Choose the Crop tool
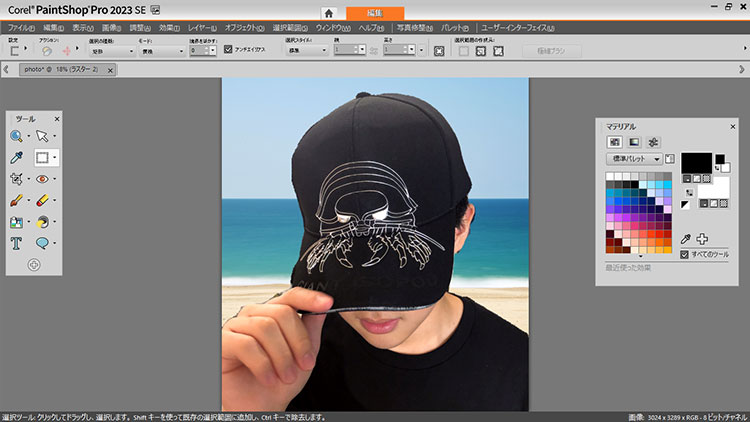The width and height of the screenshot is (750, 422). tap(17, 179)
